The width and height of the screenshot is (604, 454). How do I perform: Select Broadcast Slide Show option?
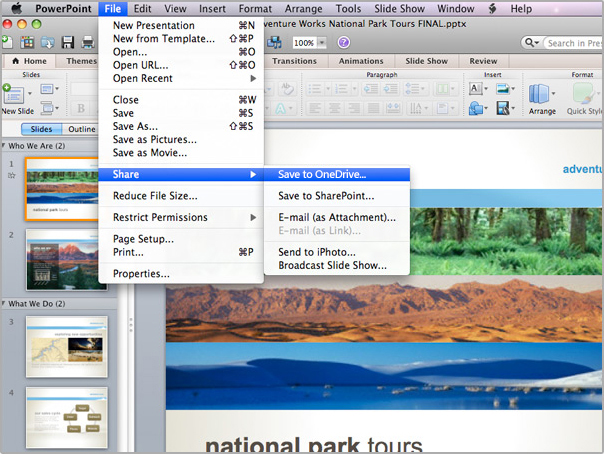[x=337, y=265]
